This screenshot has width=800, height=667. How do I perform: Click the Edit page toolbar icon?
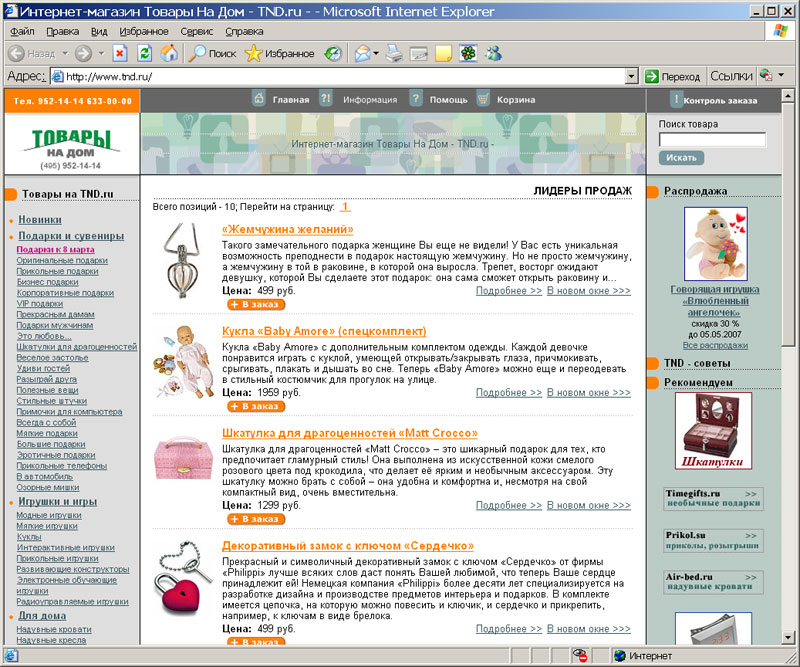click(419, 53)
